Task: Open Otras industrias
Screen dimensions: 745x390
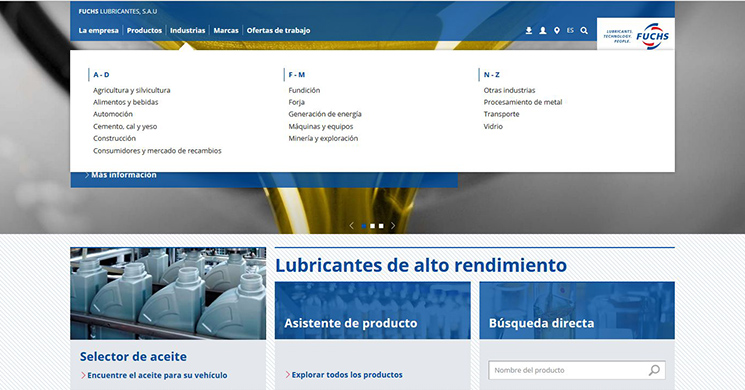Action: (509, 90)
